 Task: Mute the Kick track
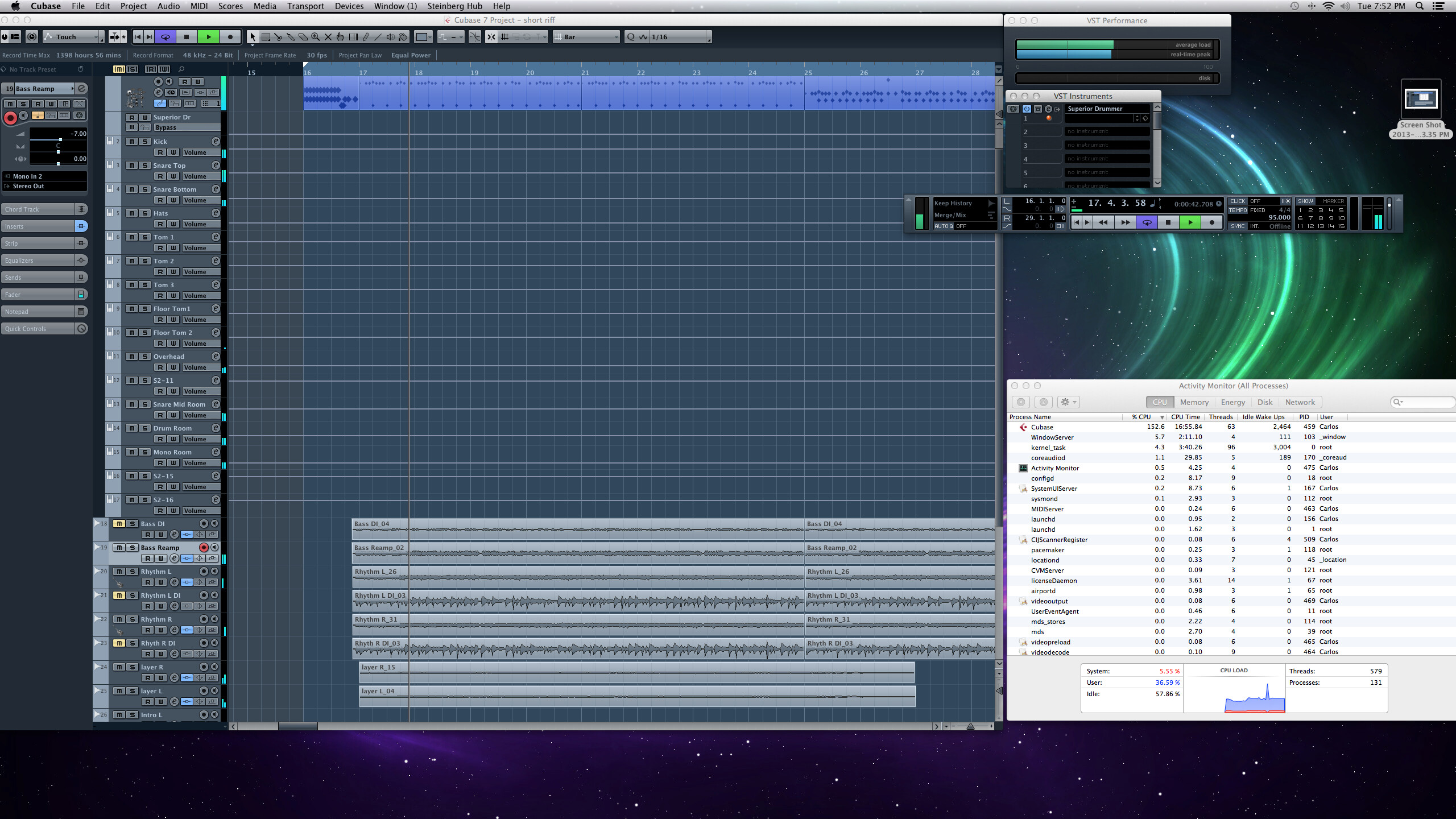coord(131,142)
